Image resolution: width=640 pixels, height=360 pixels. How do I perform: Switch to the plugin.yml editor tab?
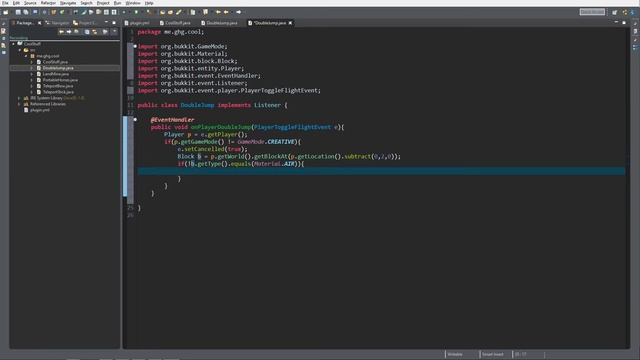click(138, 23)
